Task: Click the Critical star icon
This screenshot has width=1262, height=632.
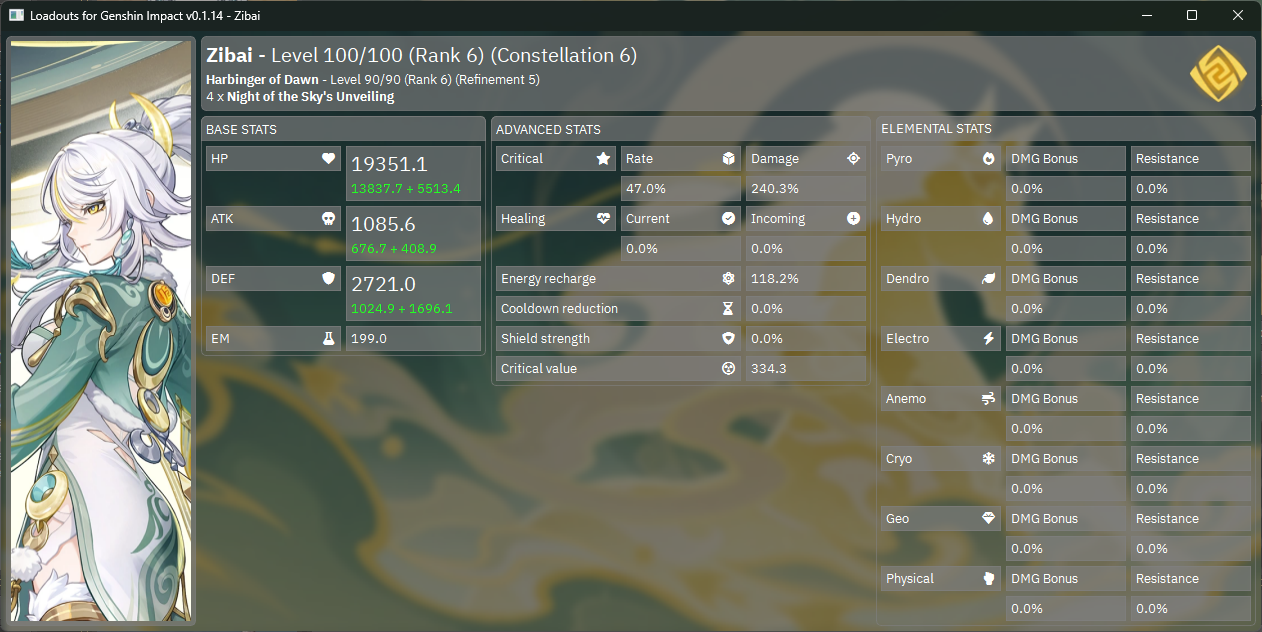Action: tap(603, 159)
